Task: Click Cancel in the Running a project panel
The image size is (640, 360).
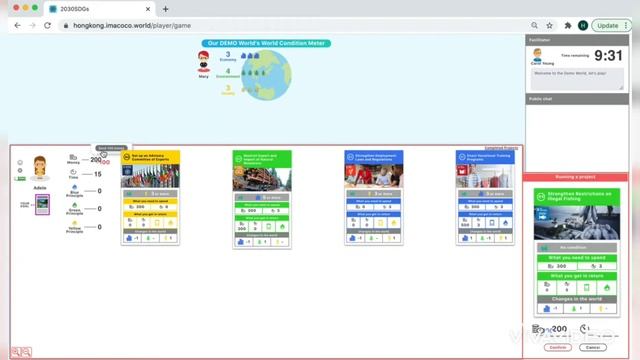Action: click(x=593, y=347)
